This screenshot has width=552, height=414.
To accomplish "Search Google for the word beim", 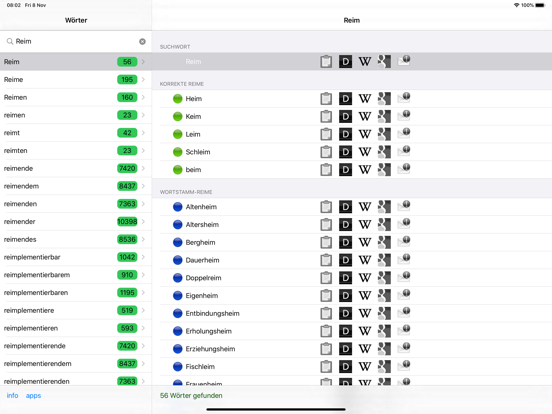I will click(384, 170).
